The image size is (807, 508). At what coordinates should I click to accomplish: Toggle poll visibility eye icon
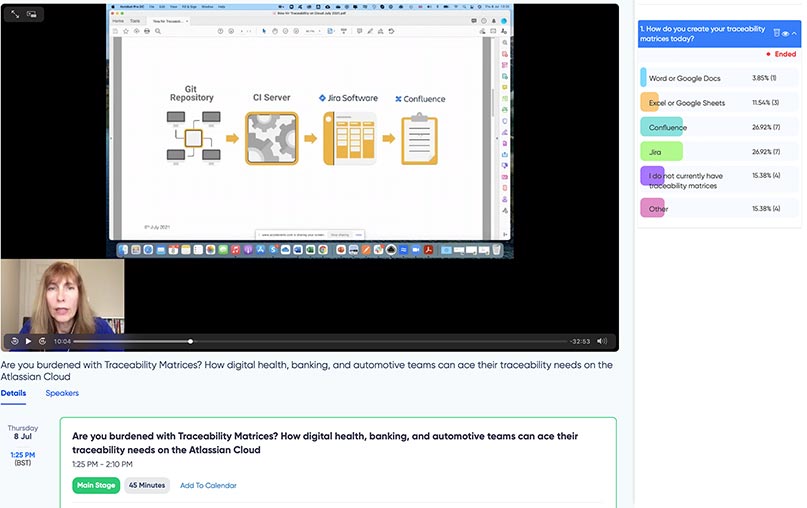click(x=785, y=33)
